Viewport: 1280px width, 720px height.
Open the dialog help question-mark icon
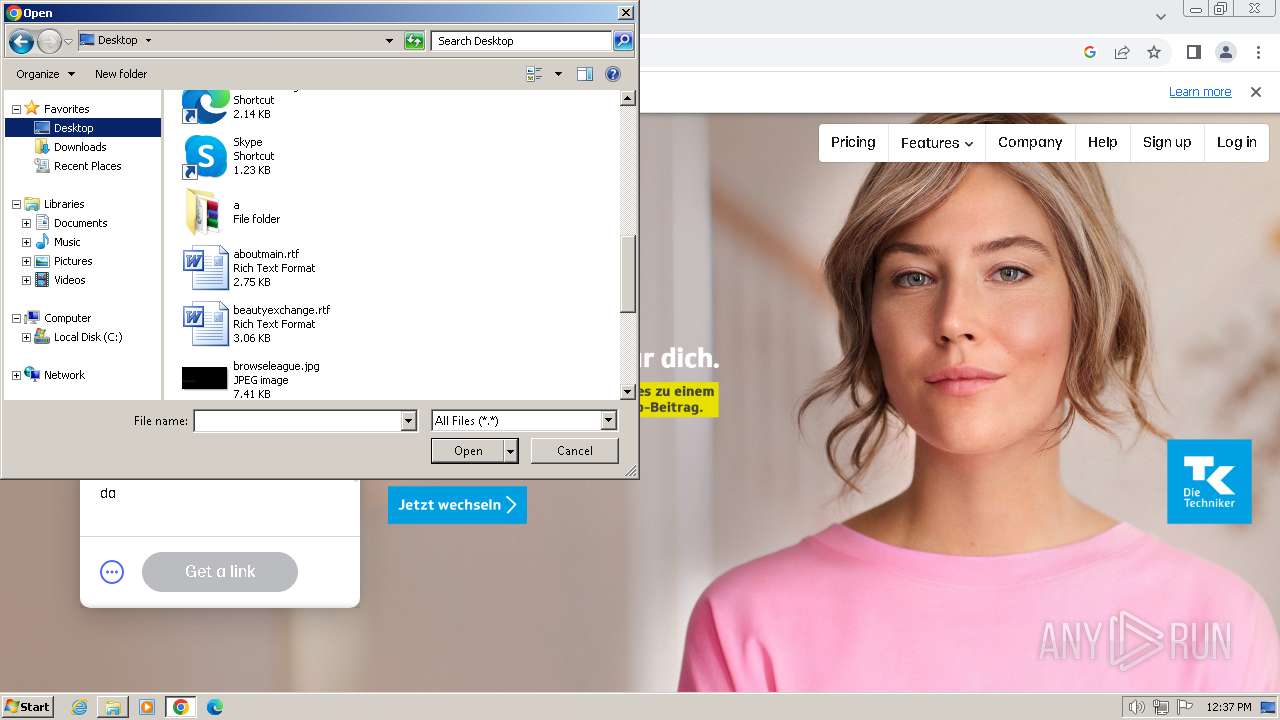[613, 74]
